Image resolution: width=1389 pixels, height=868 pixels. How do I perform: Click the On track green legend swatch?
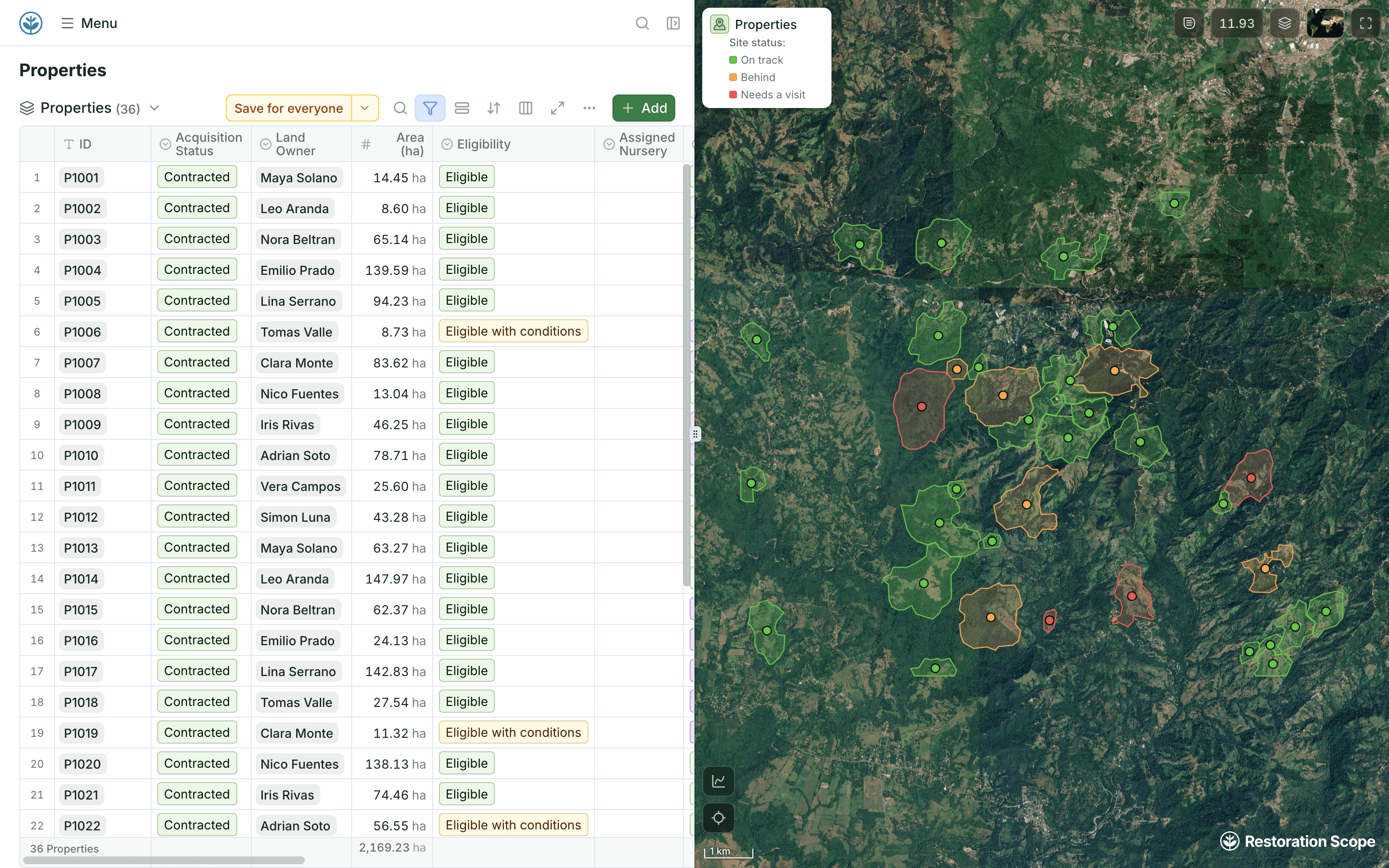pos(733,60)
